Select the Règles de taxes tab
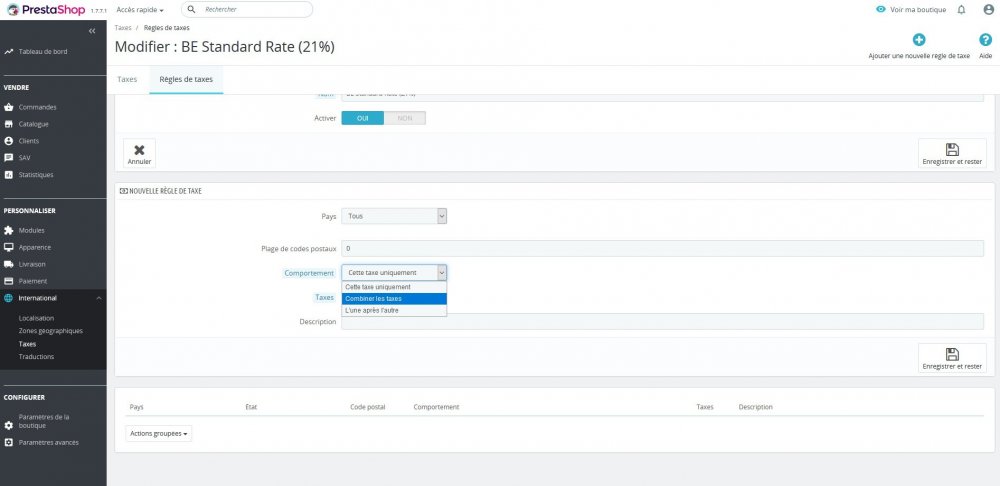1000x486 pixels. tap(186, 80)
